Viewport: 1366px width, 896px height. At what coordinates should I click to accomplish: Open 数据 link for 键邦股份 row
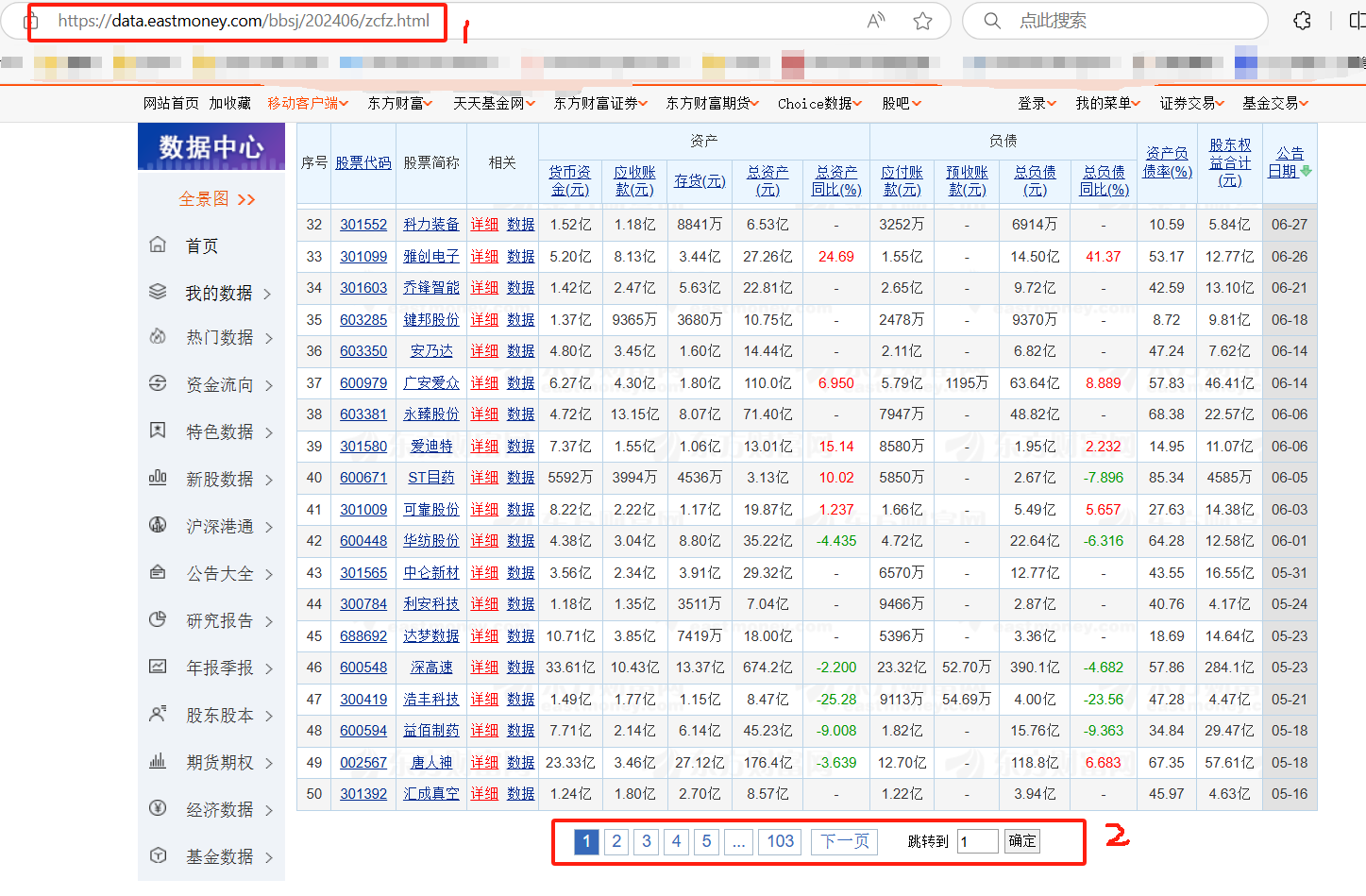click(520, 319)
